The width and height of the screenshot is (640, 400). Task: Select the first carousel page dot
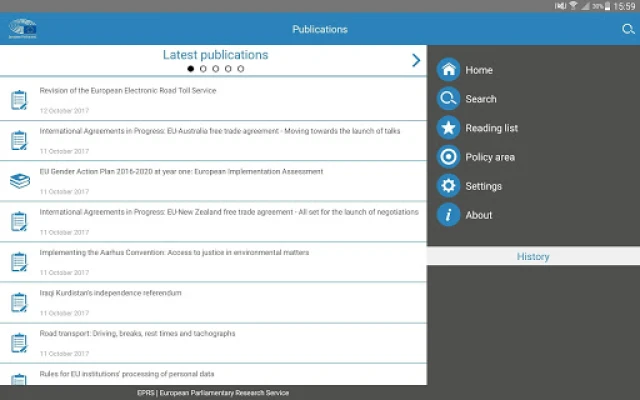[191, 69]
